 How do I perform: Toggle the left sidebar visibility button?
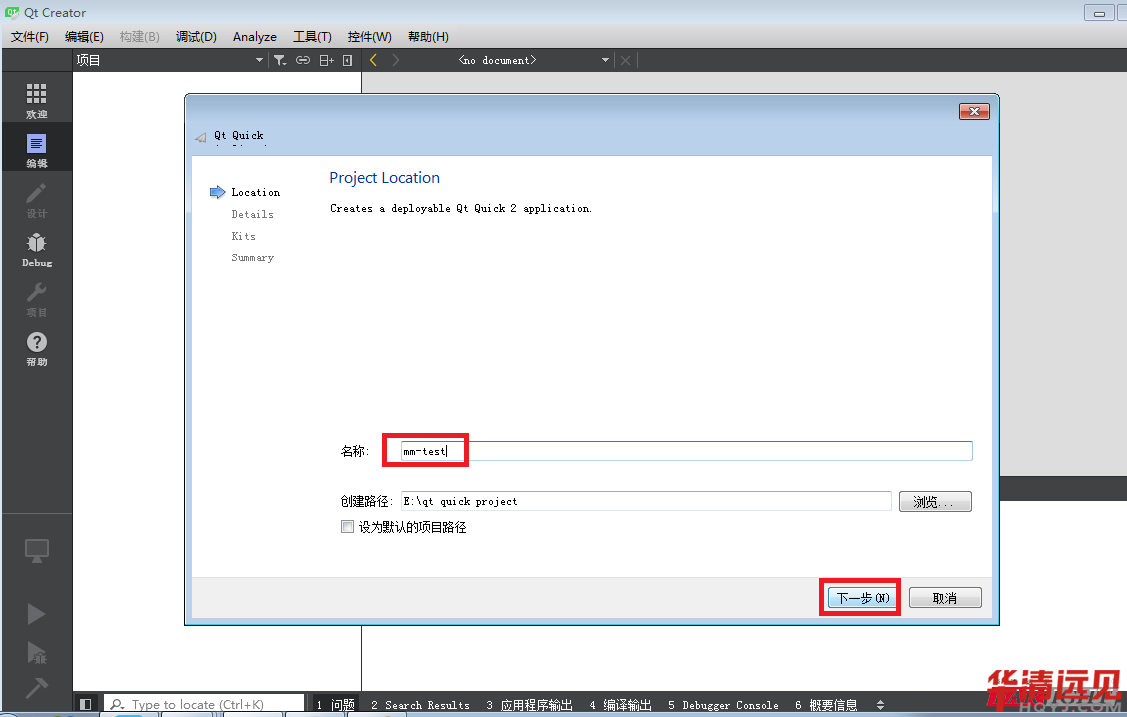tap(86, 705)
